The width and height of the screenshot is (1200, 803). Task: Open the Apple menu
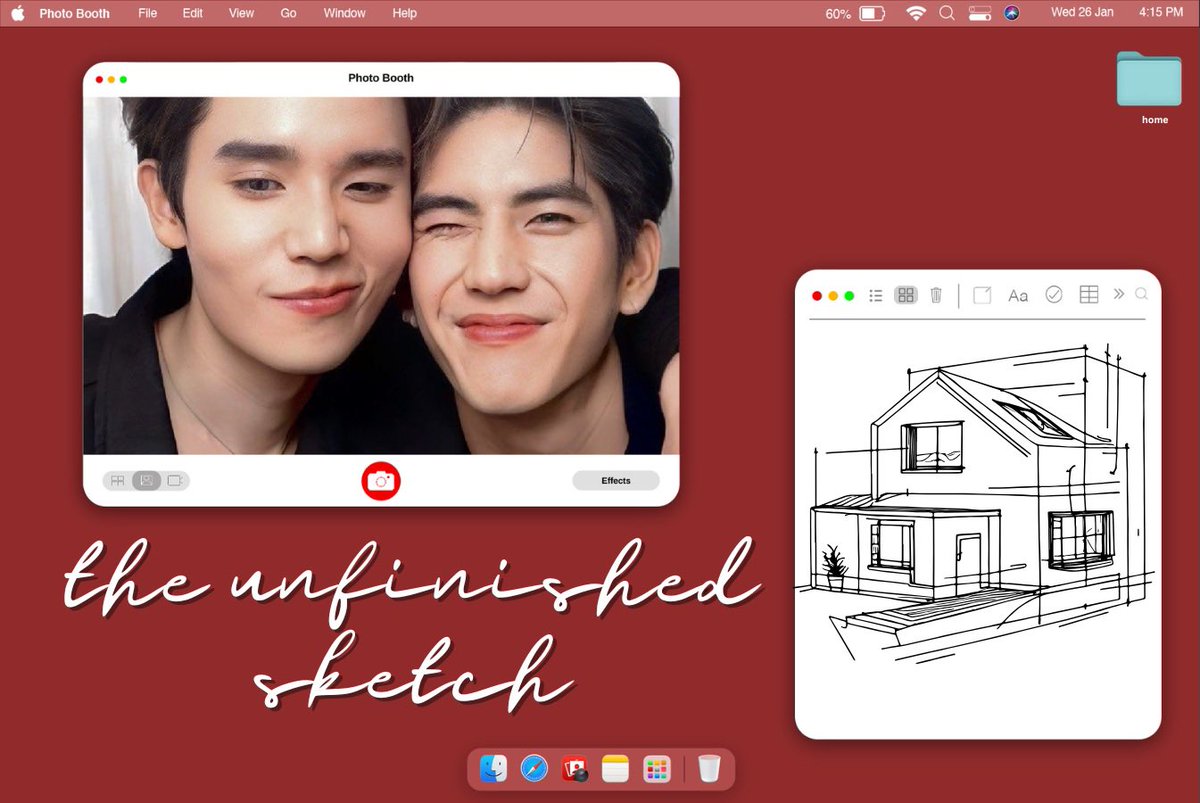[18, 13]
